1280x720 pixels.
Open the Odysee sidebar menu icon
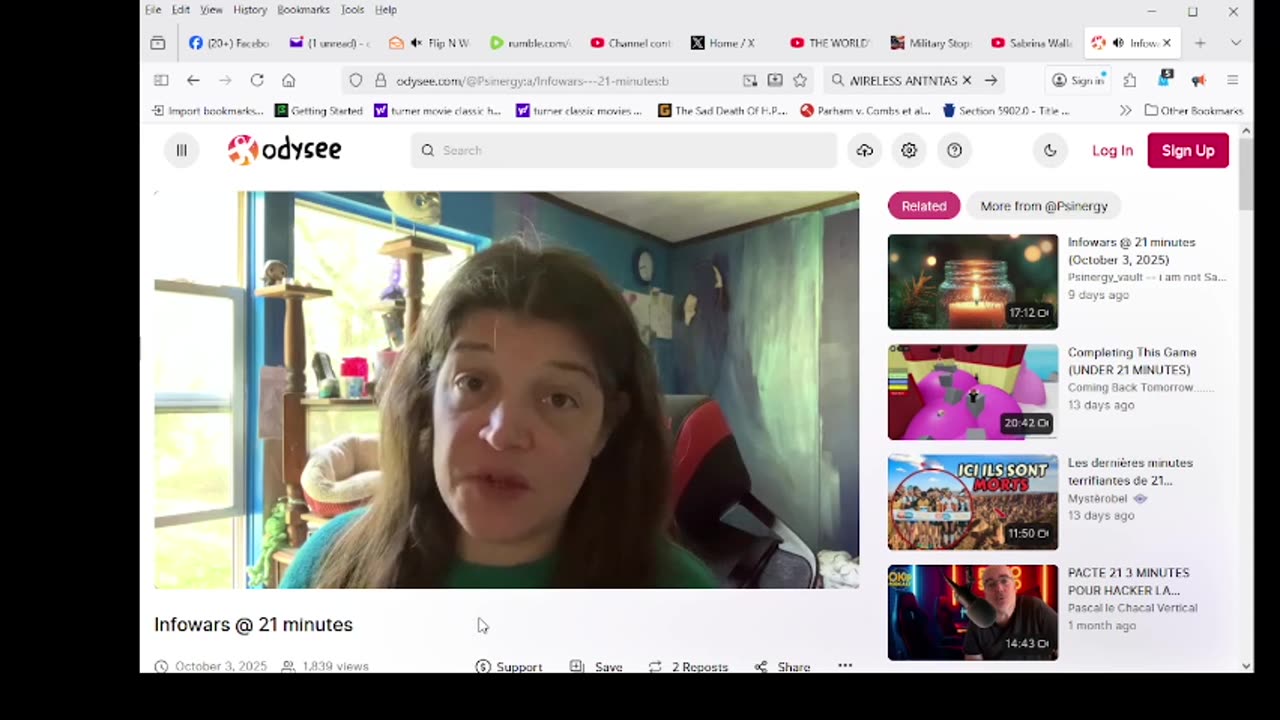pos(181,150)
